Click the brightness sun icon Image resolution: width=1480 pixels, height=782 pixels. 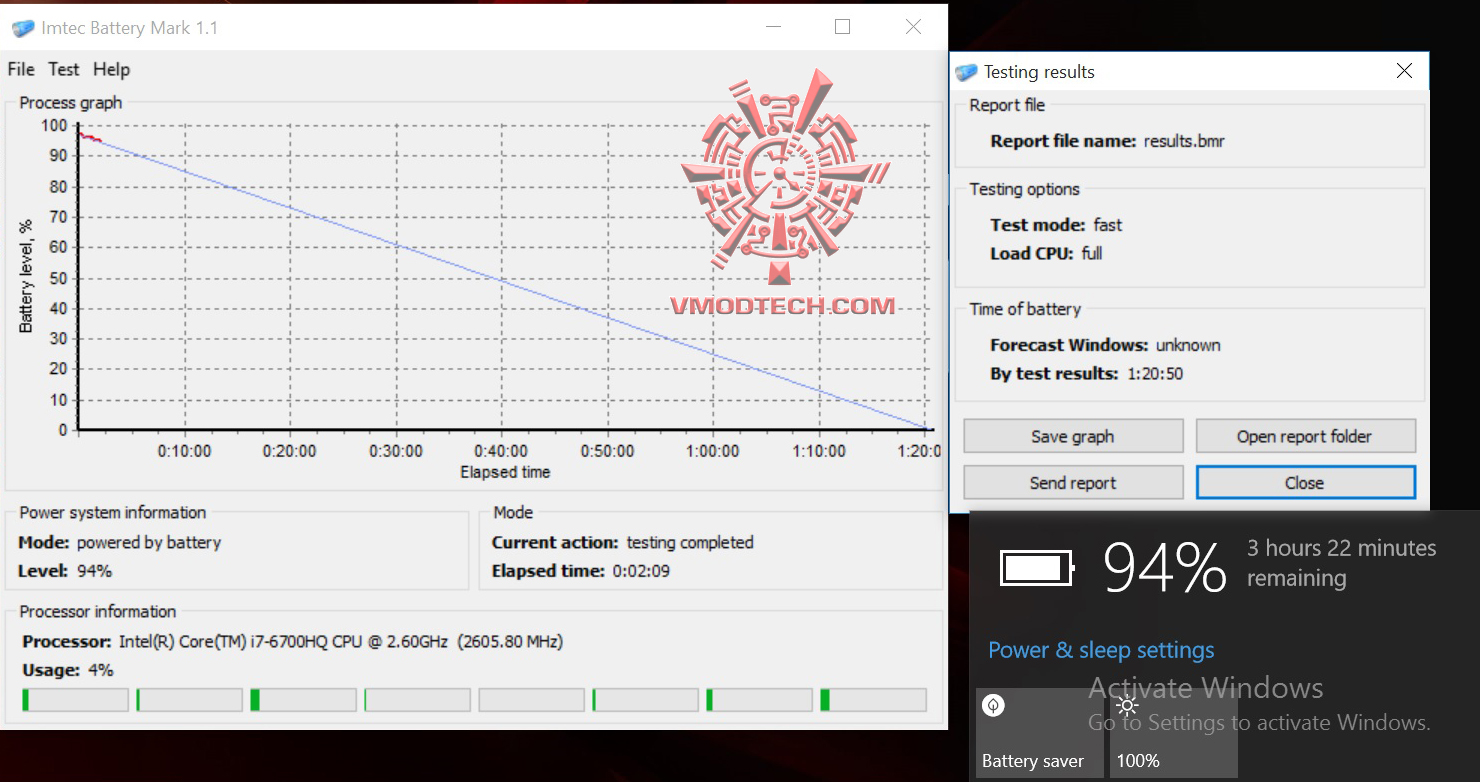point(1127,705)
